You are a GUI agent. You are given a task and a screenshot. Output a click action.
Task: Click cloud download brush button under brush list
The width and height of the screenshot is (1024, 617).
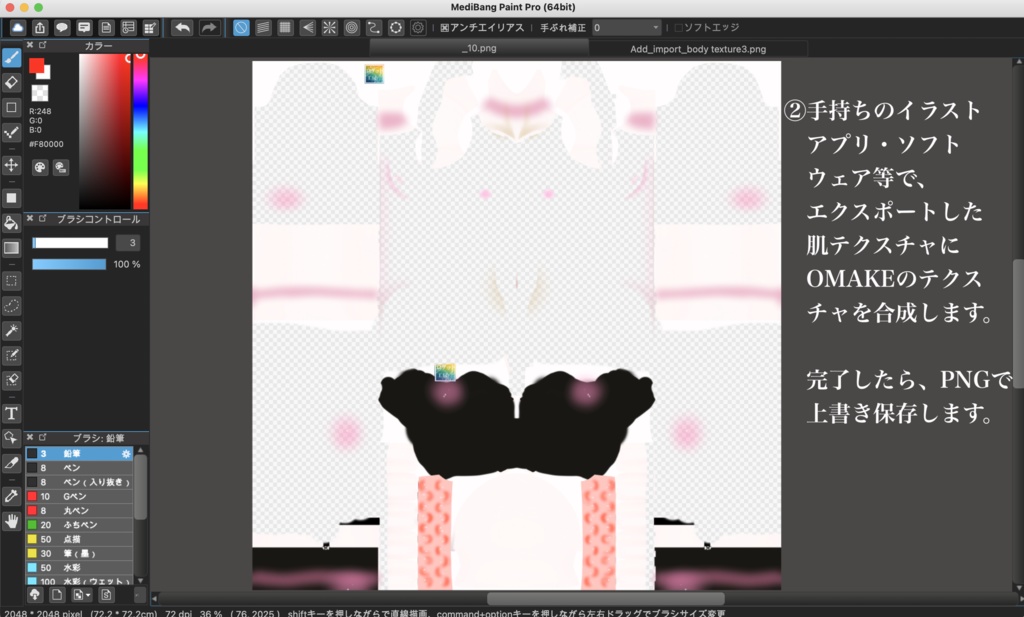point(35,595)
